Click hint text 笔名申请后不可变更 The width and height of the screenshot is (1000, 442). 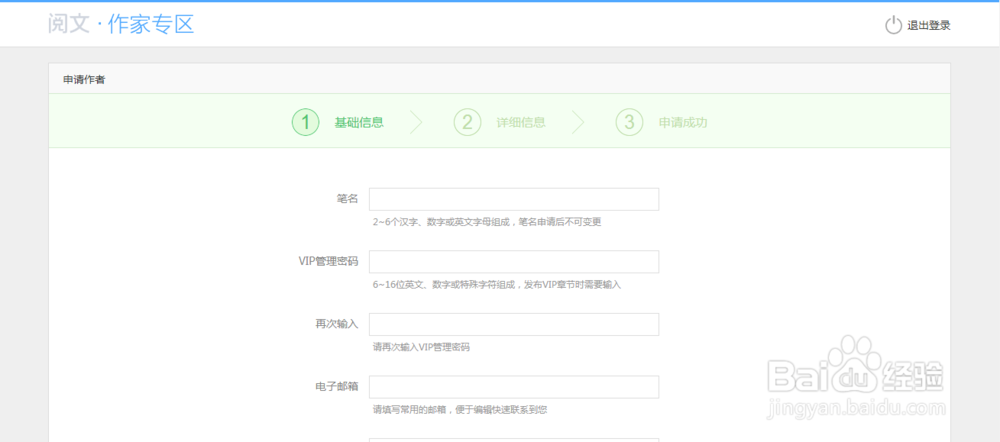click(x=560, y=223)
